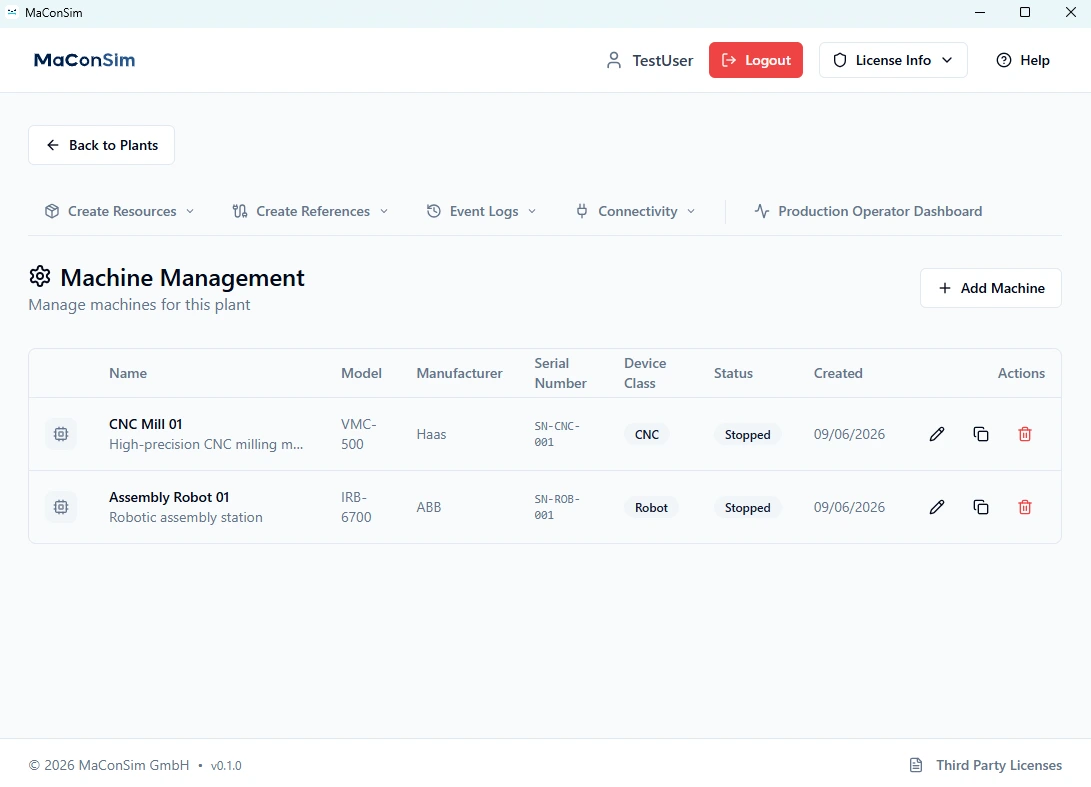Click the High-precision CNC milling description
The height and width of the screenshot is (787, 1091).
(206, 445)
